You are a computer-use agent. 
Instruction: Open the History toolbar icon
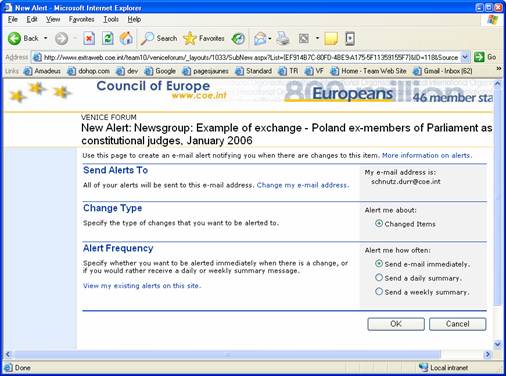[x=238, y=39]
